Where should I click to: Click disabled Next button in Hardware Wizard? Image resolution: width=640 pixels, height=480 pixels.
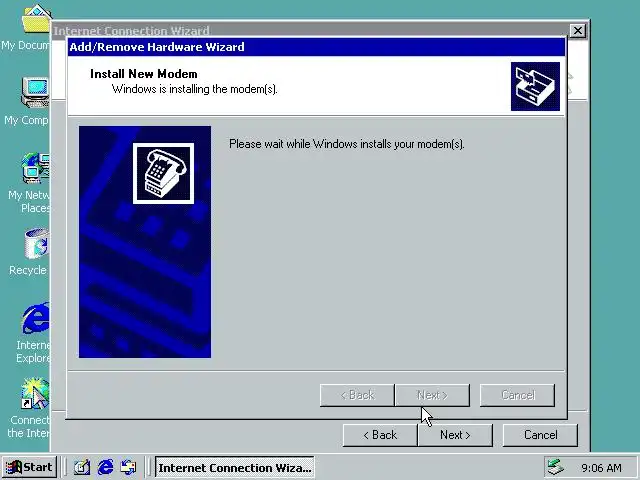click(432, 395)
